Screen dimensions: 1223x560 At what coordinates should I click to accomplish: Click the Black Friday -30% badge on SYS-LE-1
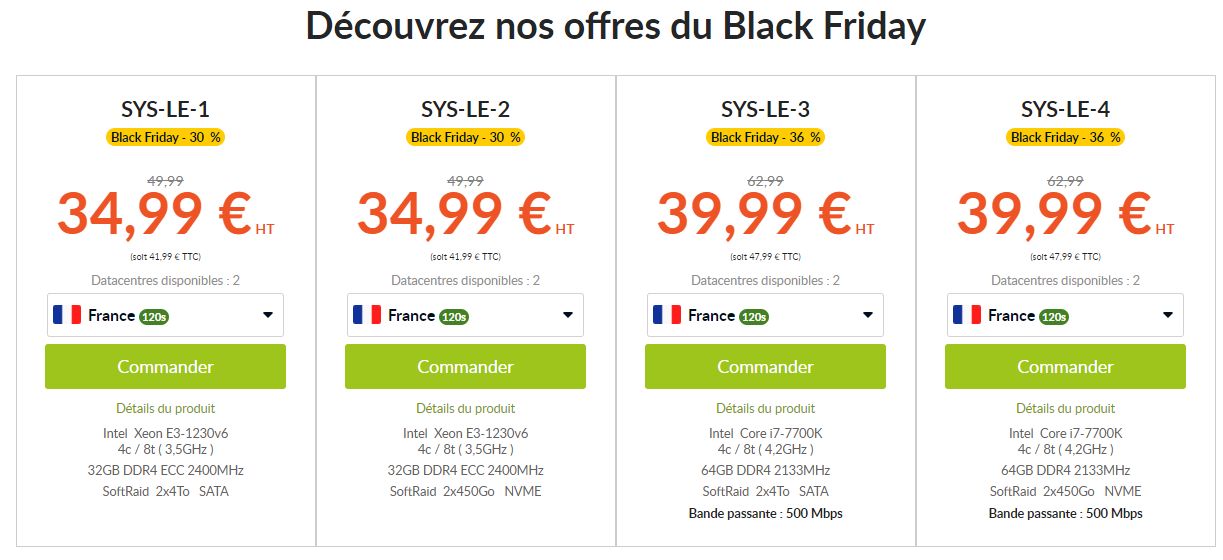166,137
